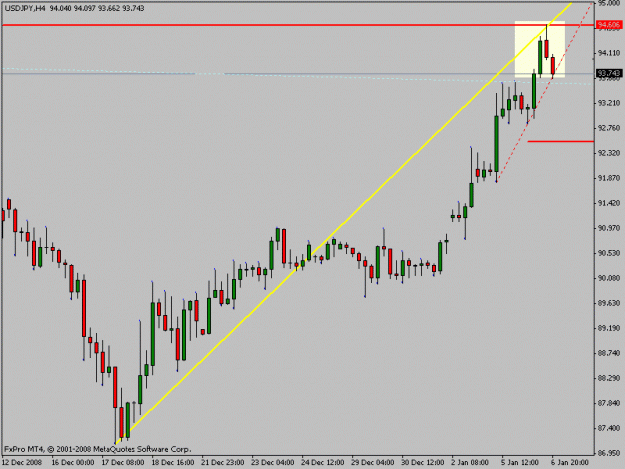Click the 89.190 price axis value
The width and height of the screenshot is (625, 469).
click(x=609, y=328)
